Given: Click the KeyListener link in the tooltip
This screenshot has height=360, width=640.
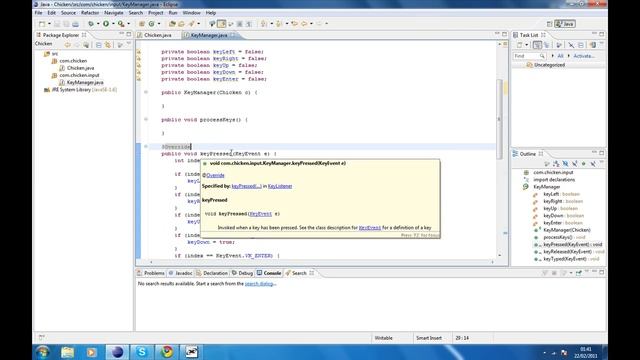Looking at the screenshot, I should click(280, 186).
